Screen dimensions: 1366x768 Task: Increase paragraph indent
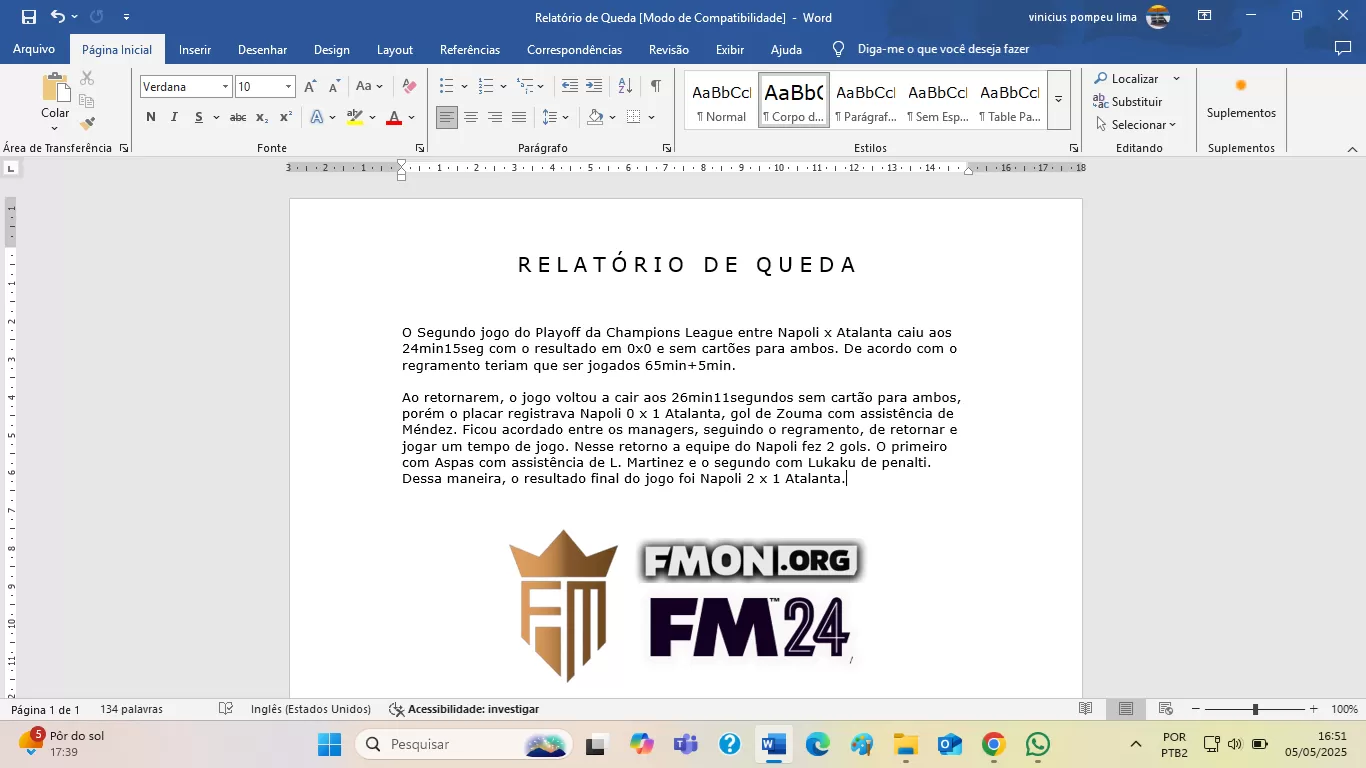pos(594,87)
